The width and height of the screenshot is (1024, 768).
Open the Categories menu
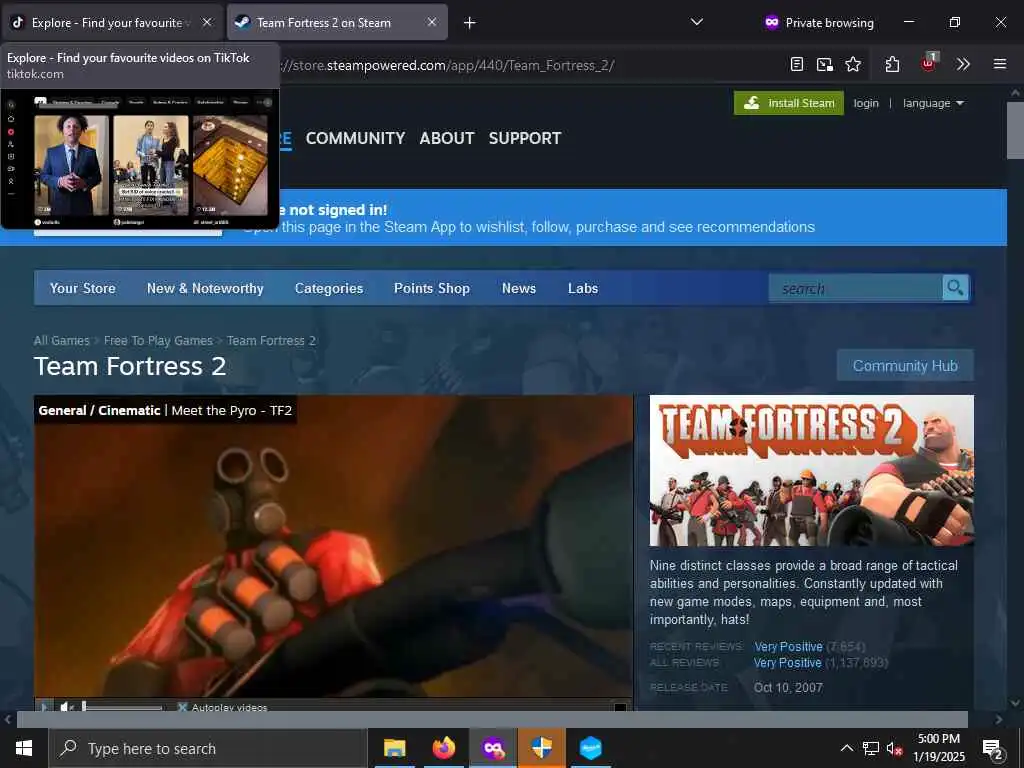coord(328,288)
